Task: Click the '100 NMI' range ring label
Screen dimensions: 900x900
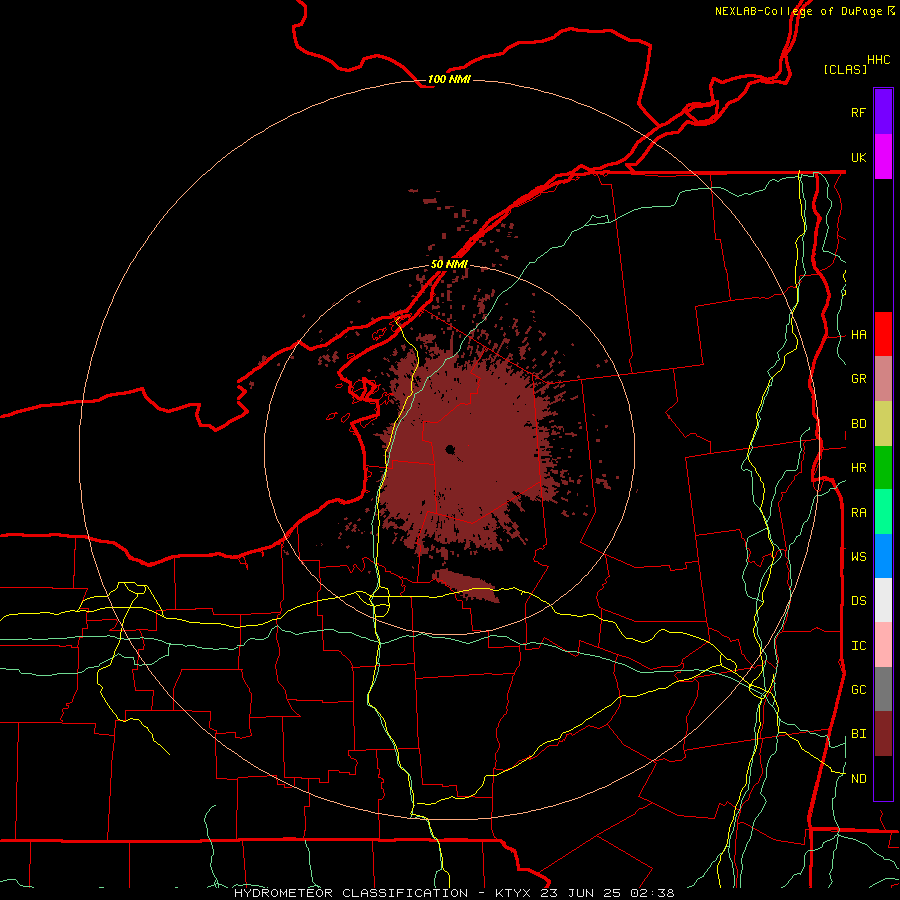Action: point(449,79)
